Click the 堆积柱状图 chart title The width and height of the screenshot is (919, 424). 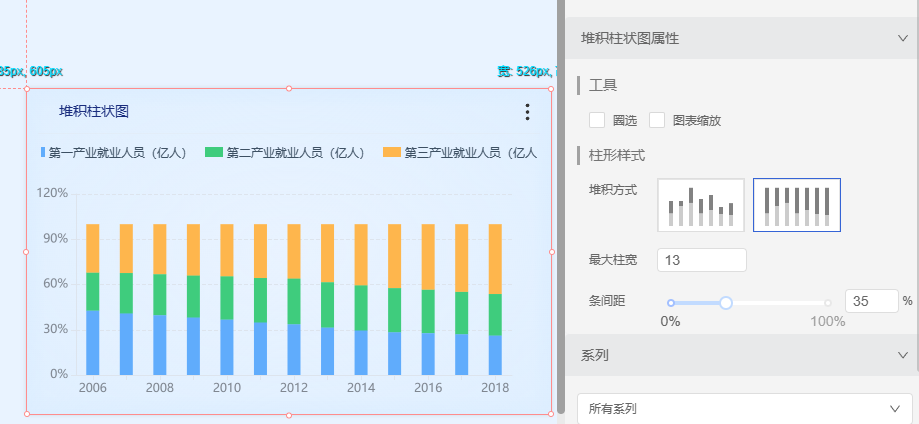click(x=94, y=111)
